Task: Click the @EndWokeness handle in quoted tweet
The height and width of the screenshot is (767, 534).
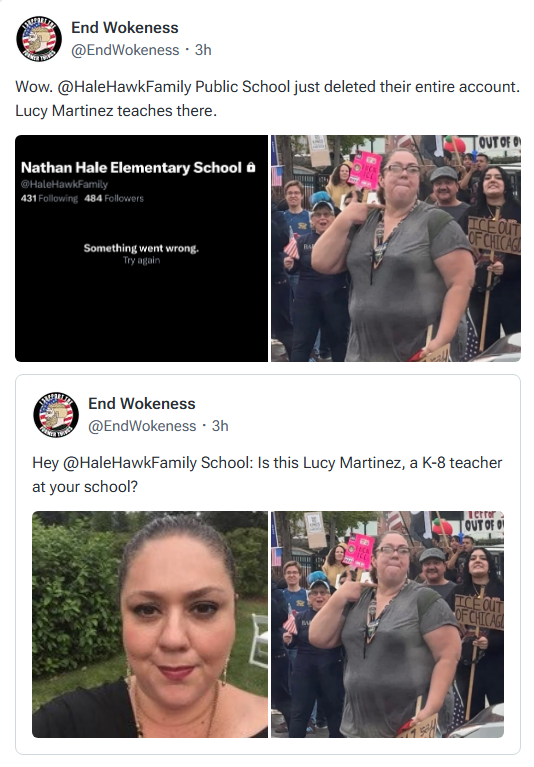Action: (x=142, y=426)
